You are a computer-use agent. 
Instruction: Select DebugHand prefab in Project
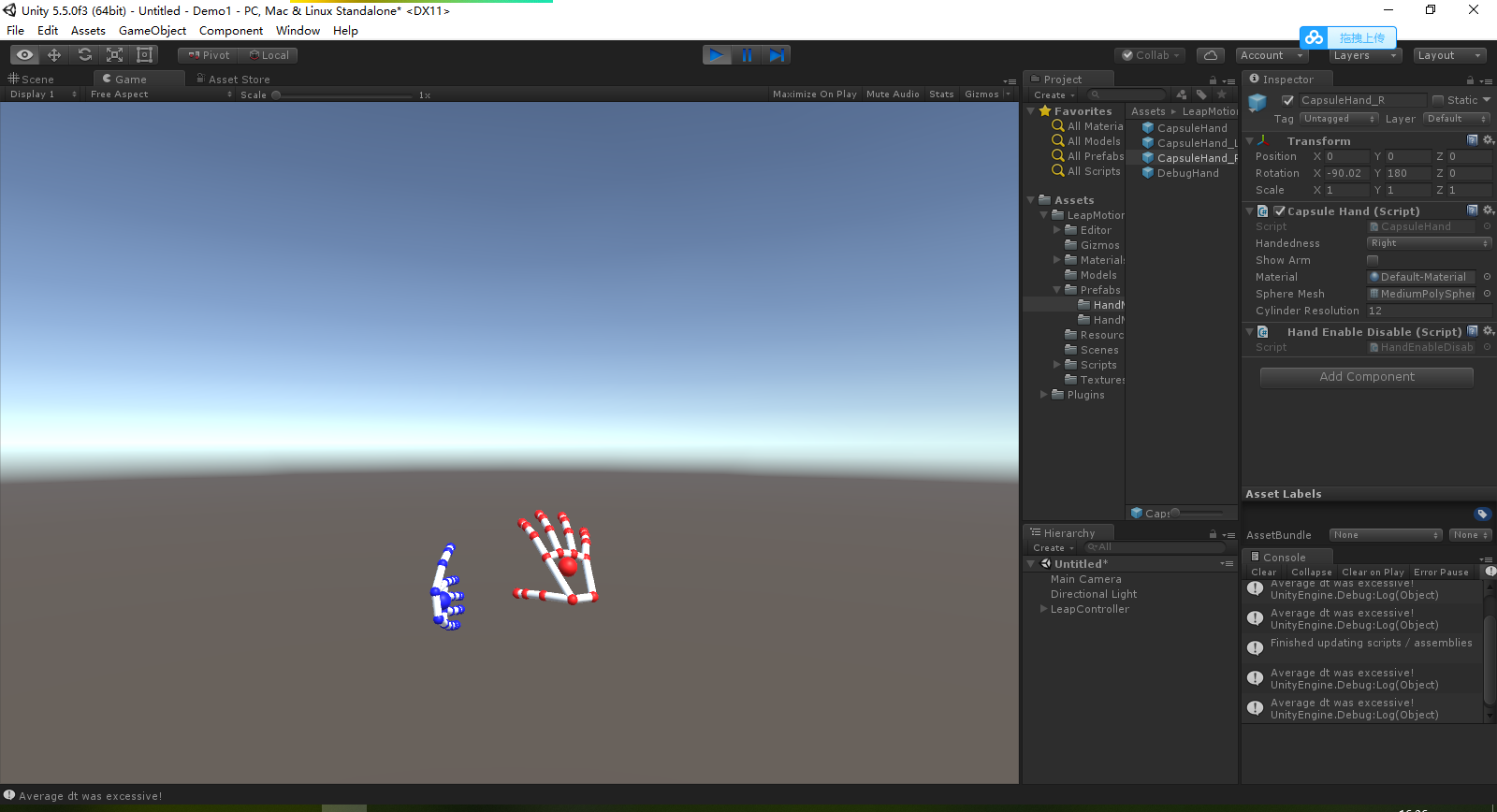1180,173
